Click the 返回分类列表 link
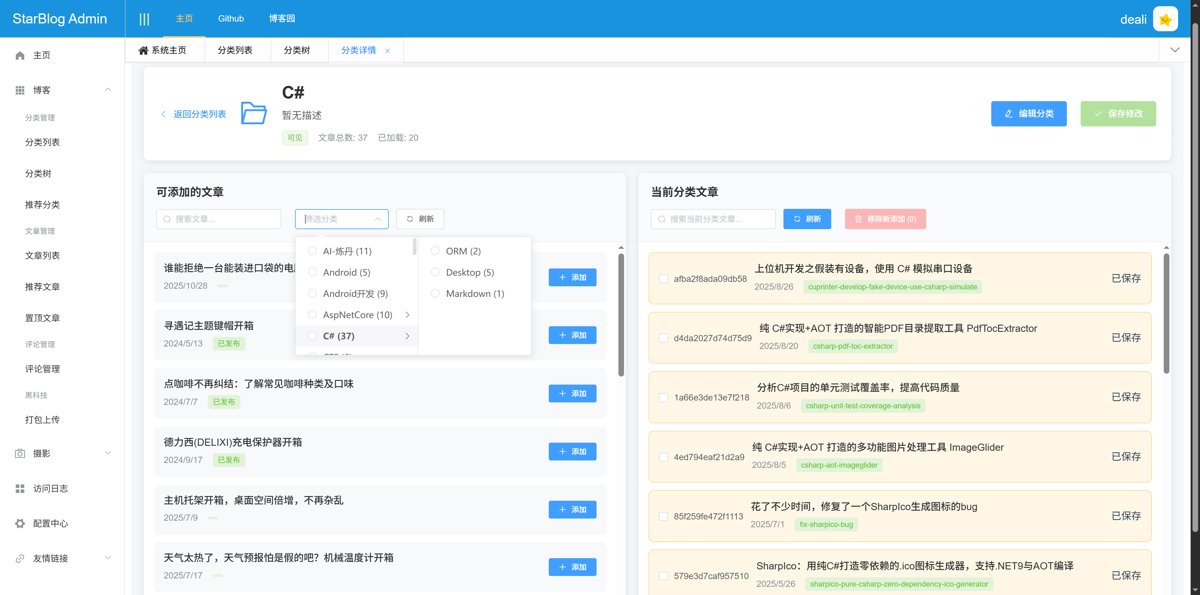 (x=194, y=114)
